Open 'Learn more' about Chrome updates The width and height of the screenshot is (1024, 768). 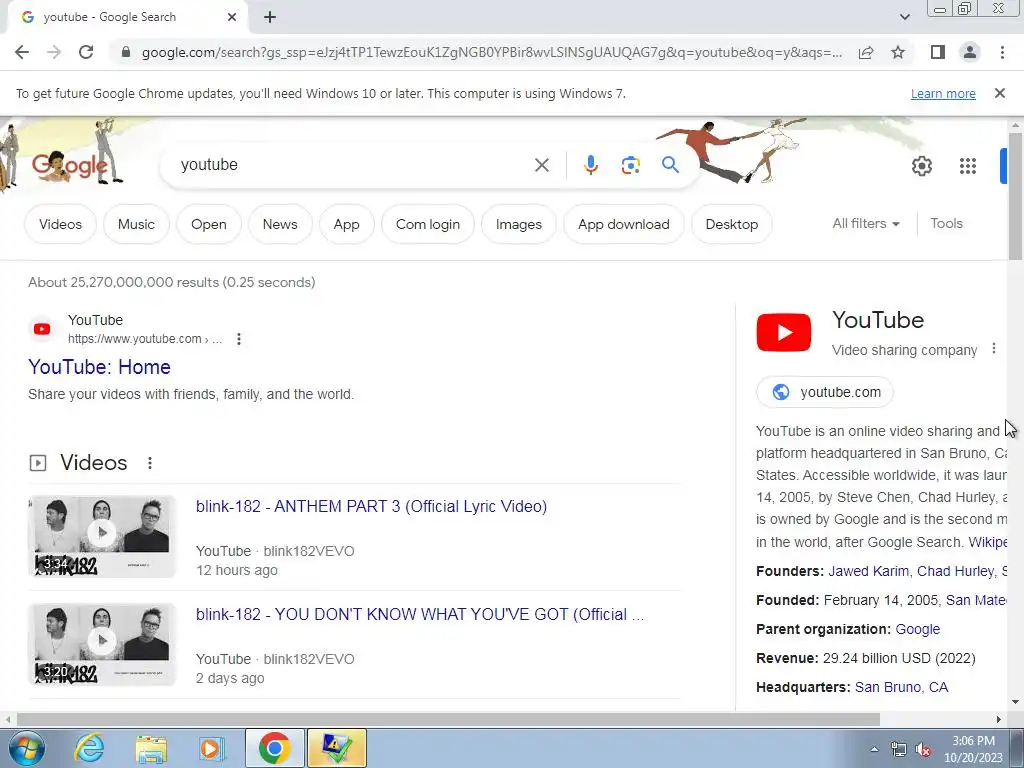(x=943, y=94)
